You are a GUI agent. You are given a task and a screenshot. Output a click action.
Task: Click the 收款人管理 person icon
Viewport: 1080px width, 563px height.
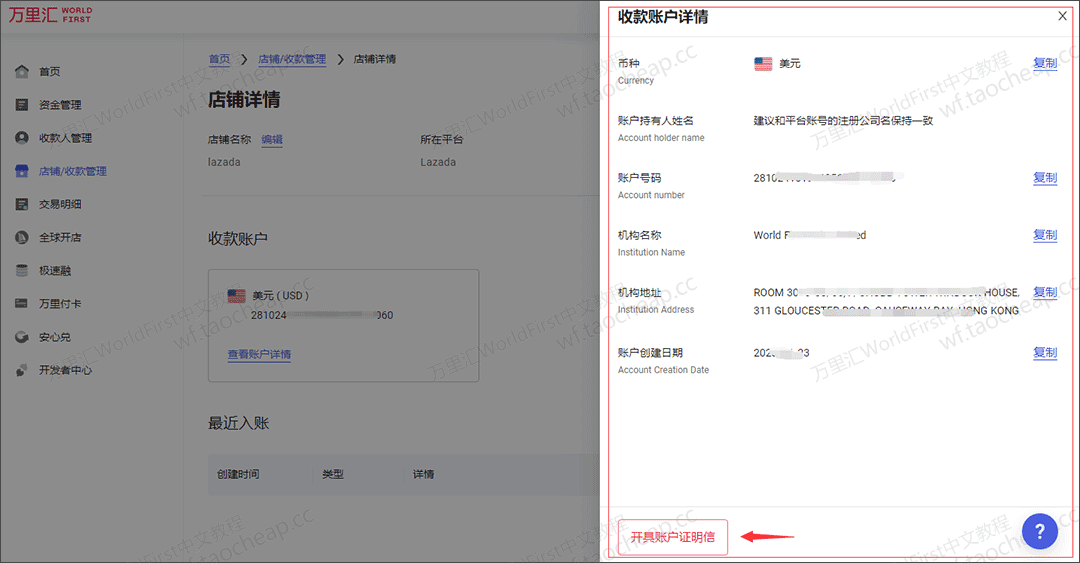pyautogui.click(x=22, y=138)
